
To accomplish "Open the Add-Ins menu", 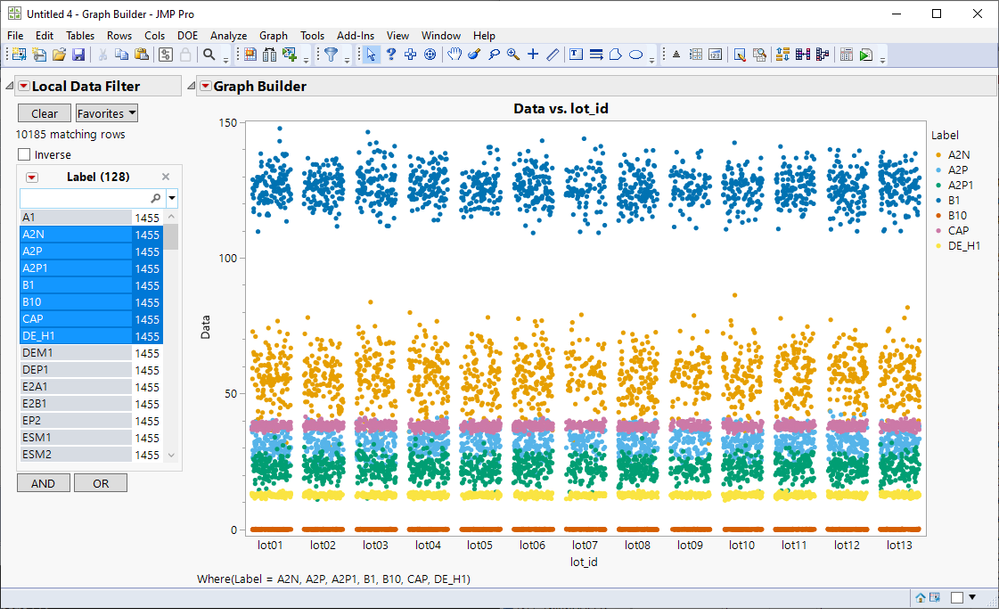I will tap(356, 36).
